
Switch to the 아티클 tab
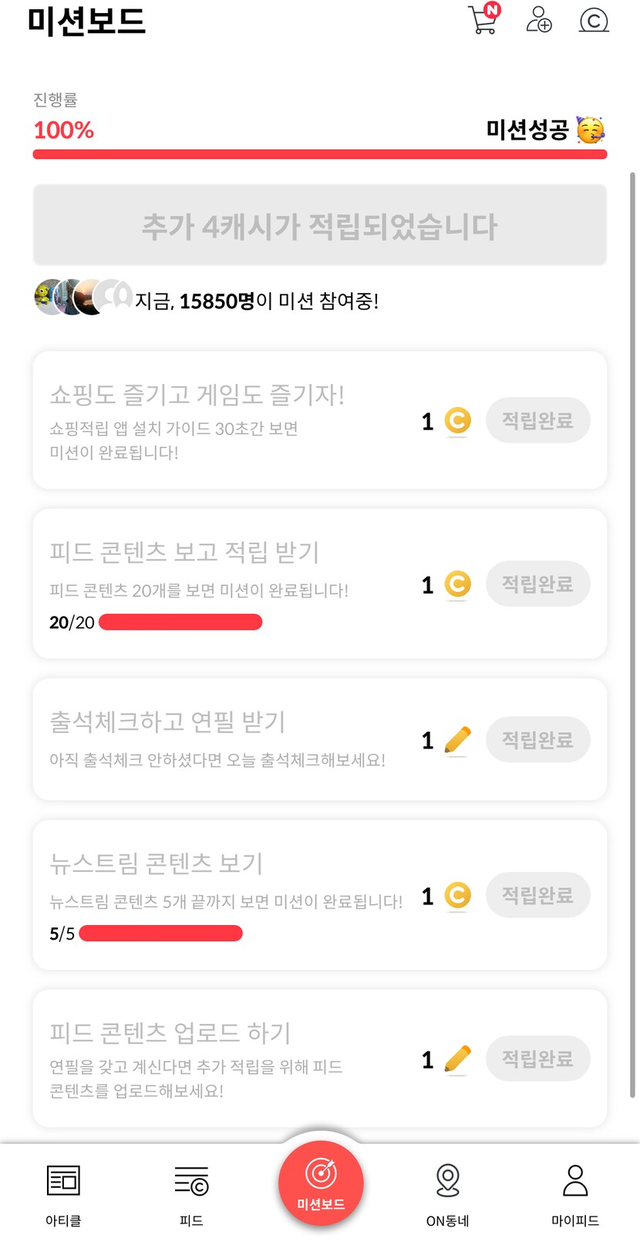[x=63, y=1192]
